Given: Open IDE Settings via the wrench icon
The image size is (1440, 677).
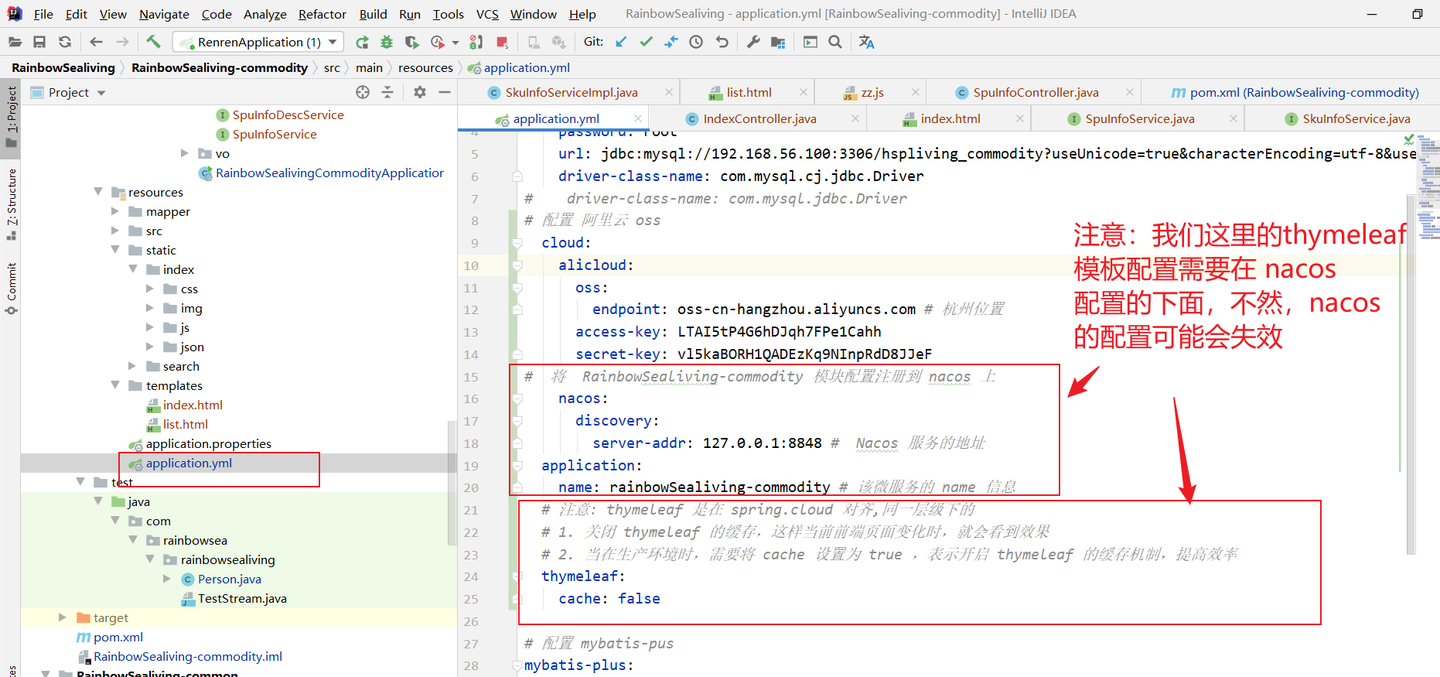Looking at the screenshot, I should [753, 41].
